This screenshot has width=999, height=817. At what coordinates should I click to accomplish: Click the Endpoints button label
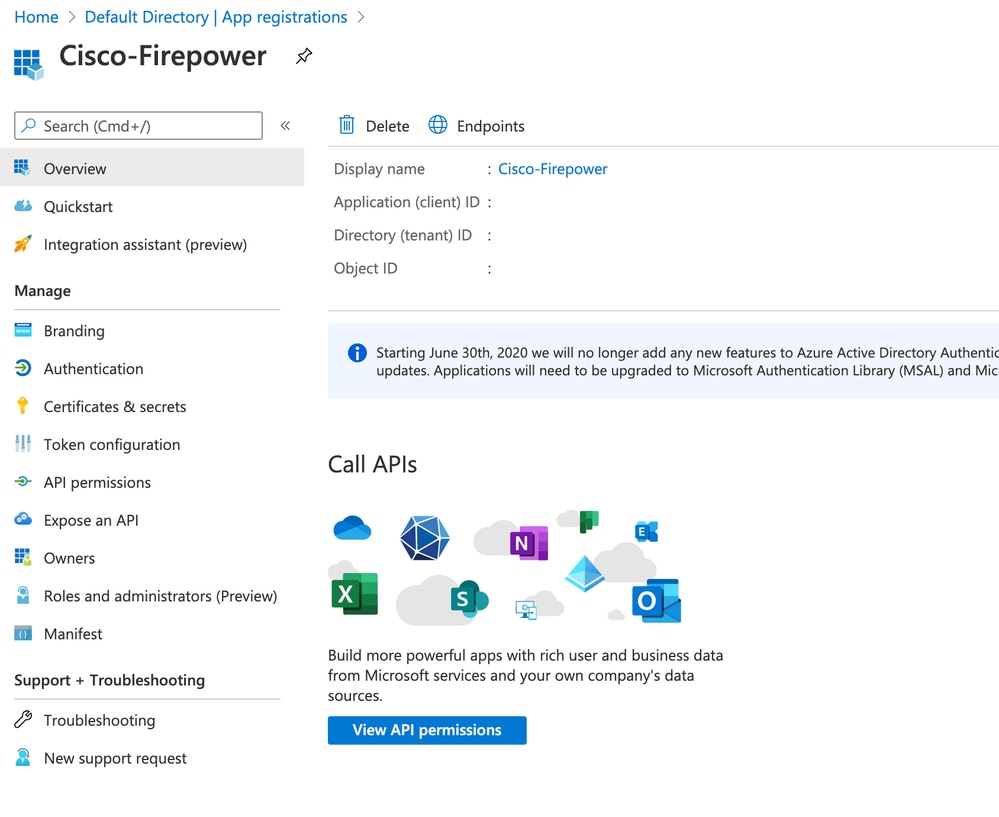[x=491, y=126]
